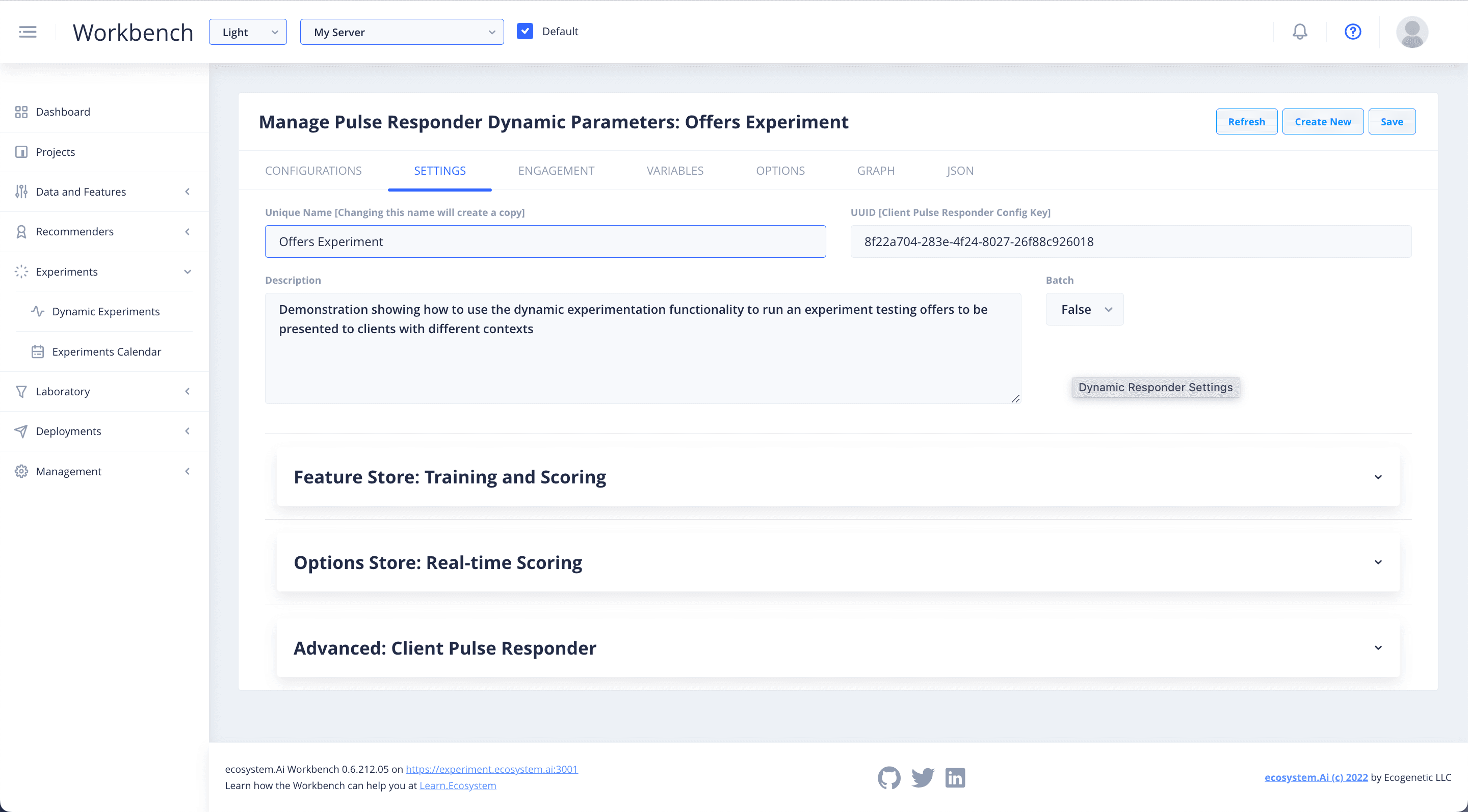The height and width of the screenshot is (812, 1468).
Task: Click the Dashboard sidebar icon
Action: pyautogui.click(x=21, y=111)
